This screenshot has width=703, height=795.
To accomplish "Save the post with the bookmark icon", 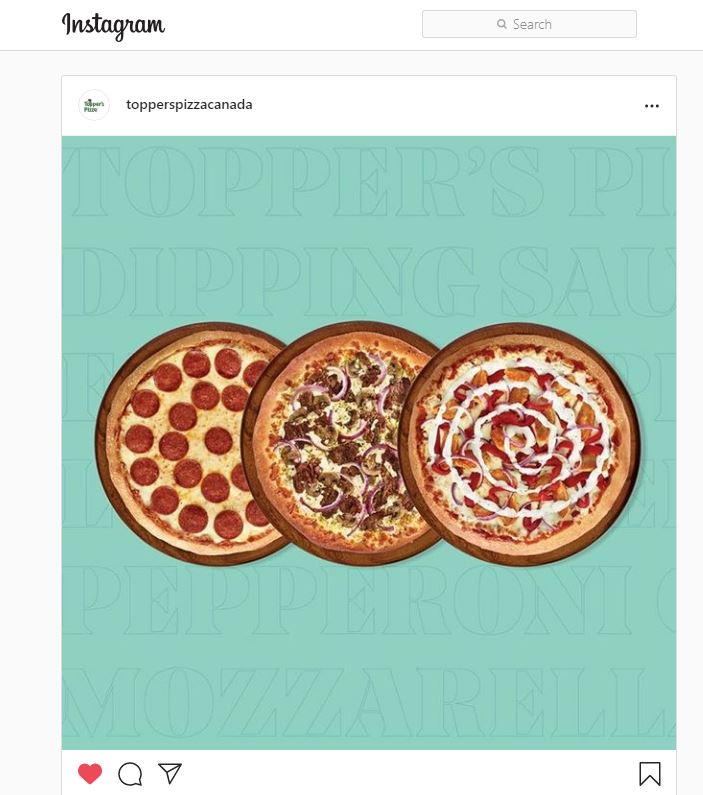I will (x=650, y=774).
